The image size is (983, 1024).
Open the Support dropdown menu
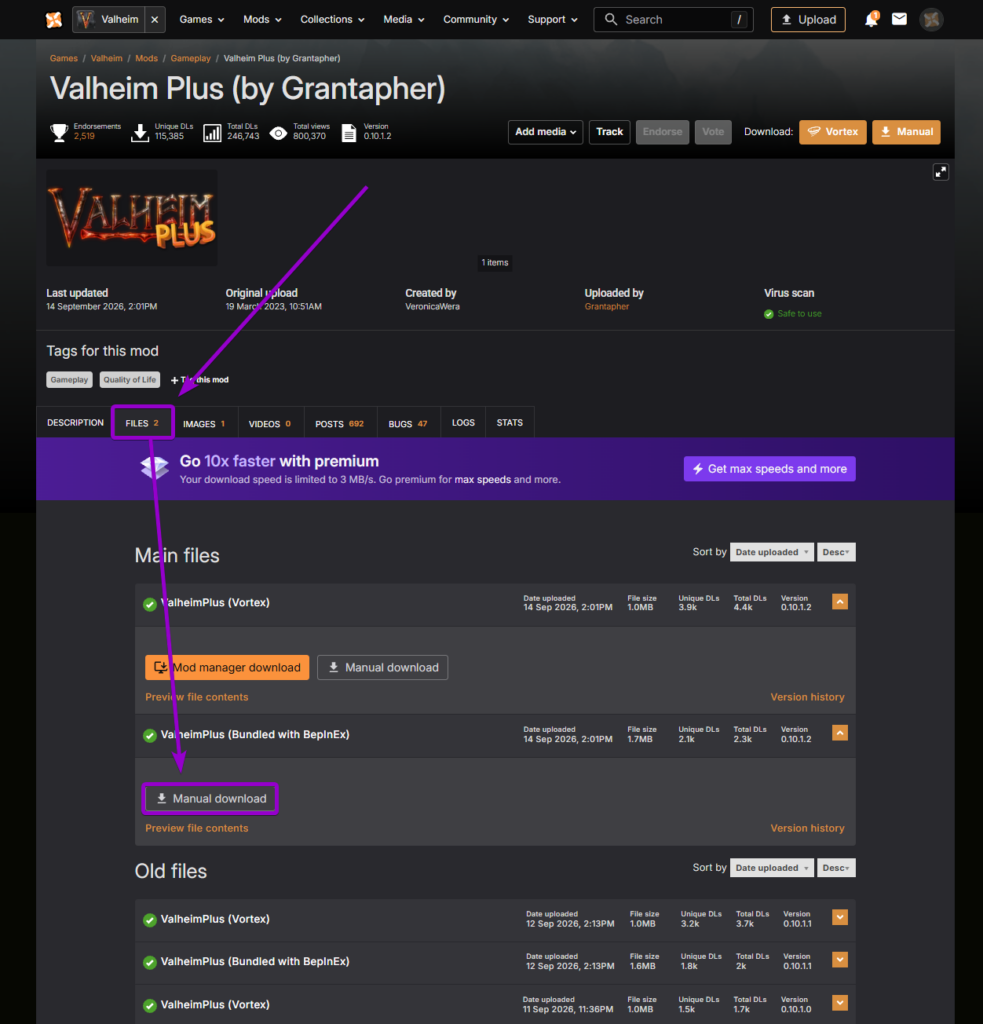point(553,20)
